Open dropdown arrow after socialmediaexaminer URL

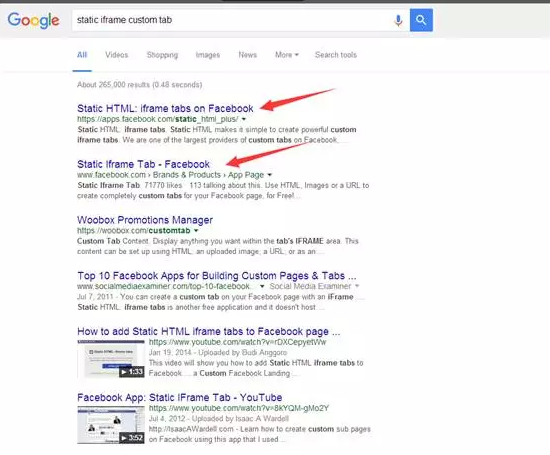pyautogui.click(x=262, y=286)
